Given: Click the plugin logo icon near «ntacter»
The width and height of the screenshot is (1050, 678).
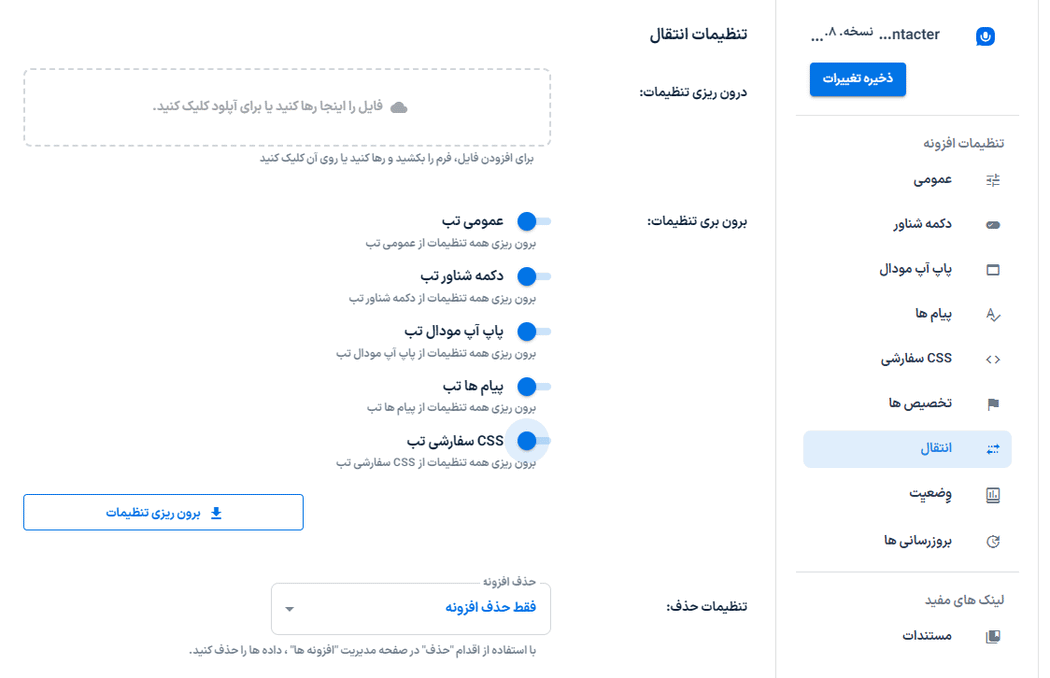Looking at the screenshot, I should (986, 34).
